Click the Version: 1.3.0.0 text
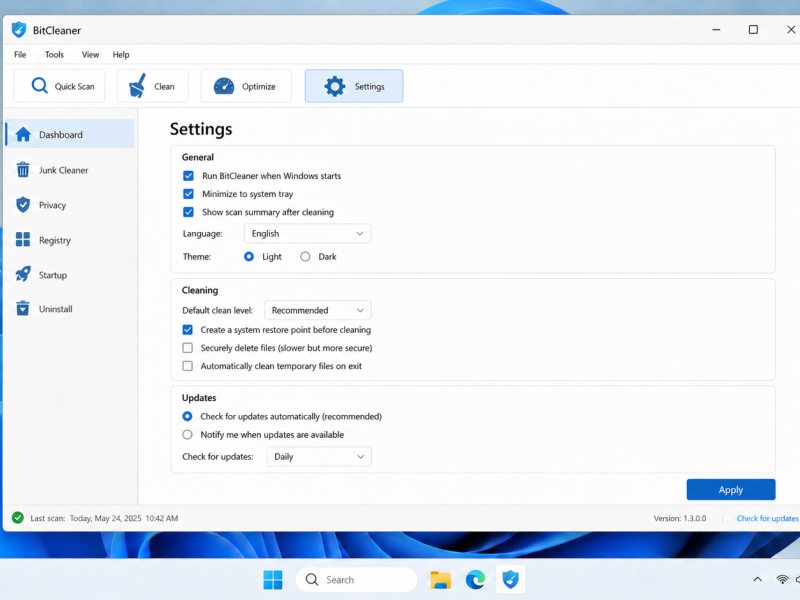The image size is (800, 600). click(680, 518)
